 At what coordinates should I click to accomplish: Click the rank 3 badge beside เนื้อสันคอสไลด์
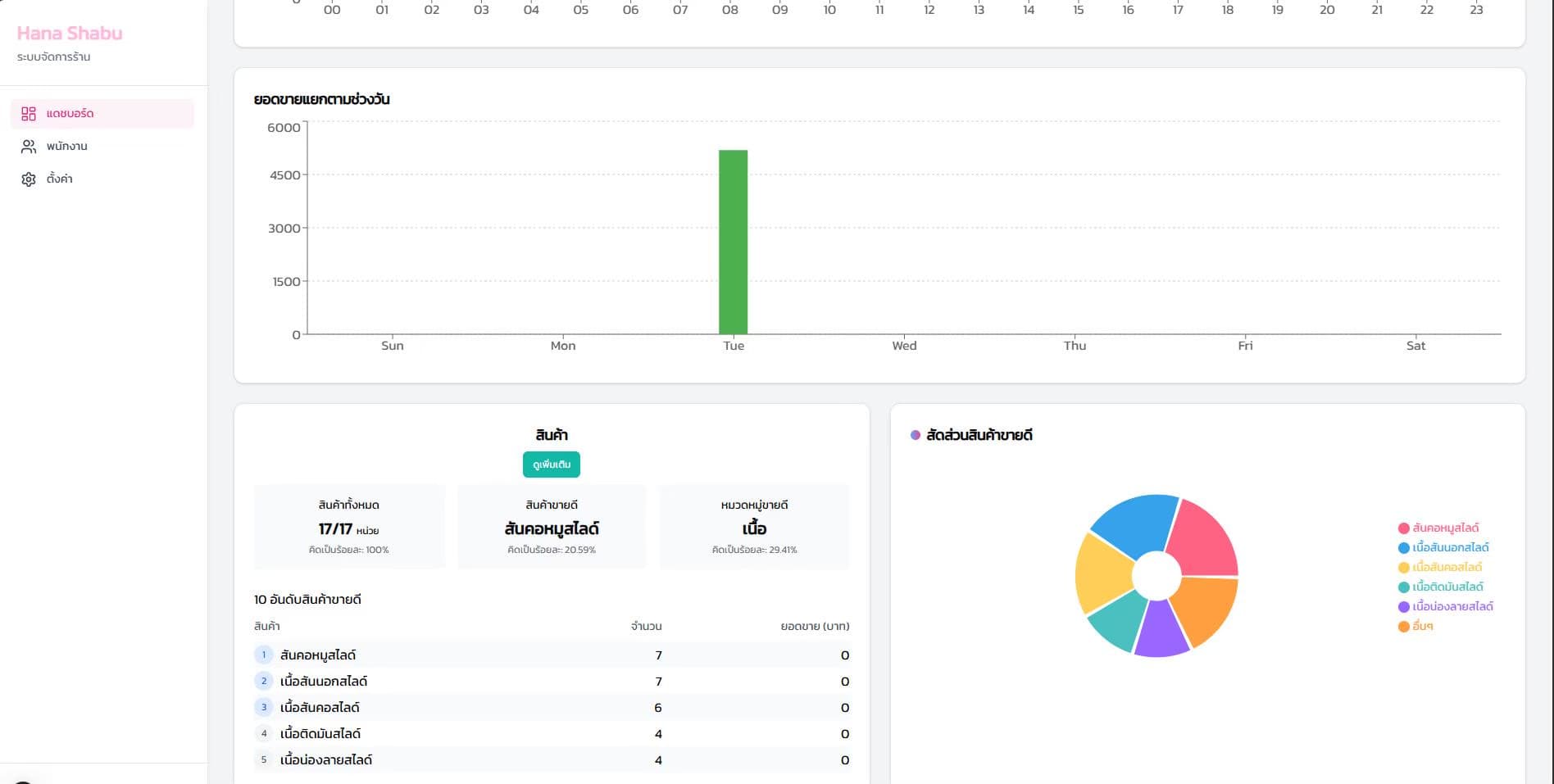tap(264, 707)
